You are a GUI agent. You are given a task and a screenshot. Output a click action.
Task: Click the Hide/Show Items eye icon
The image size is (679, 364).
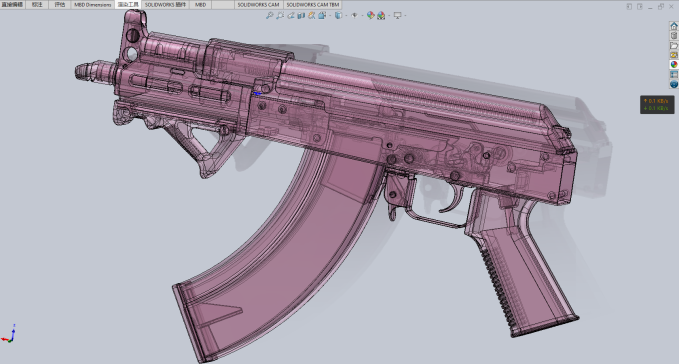(x=354, y=16)
